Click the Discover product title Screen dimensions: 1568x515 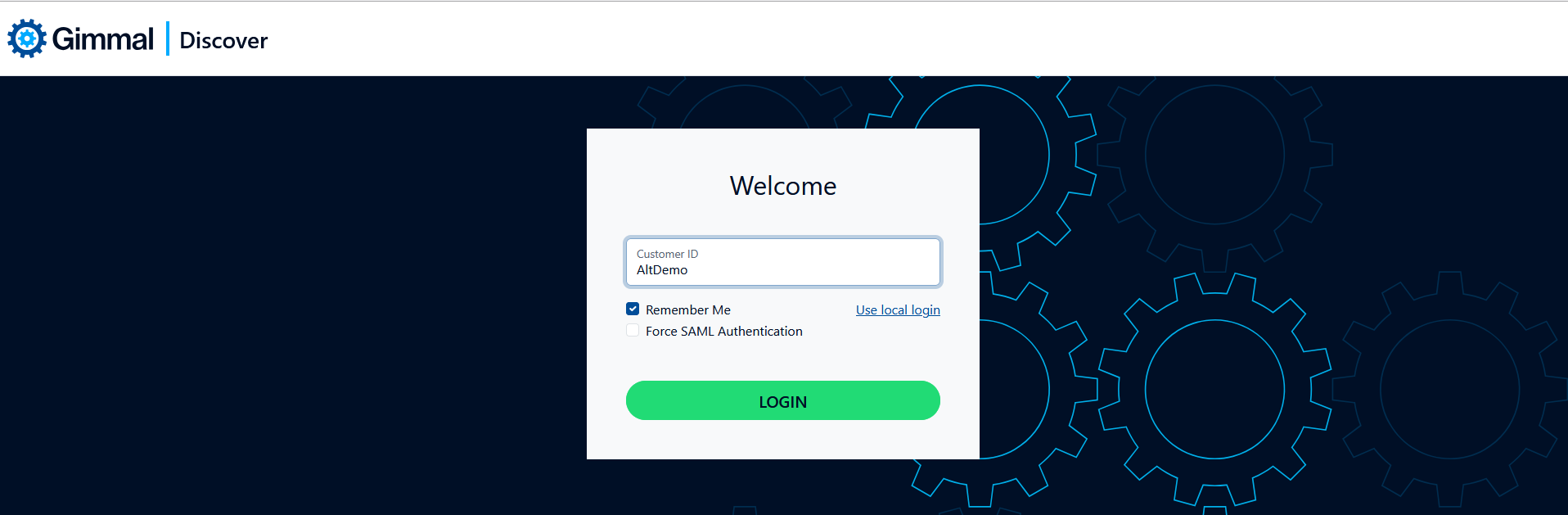223,40
